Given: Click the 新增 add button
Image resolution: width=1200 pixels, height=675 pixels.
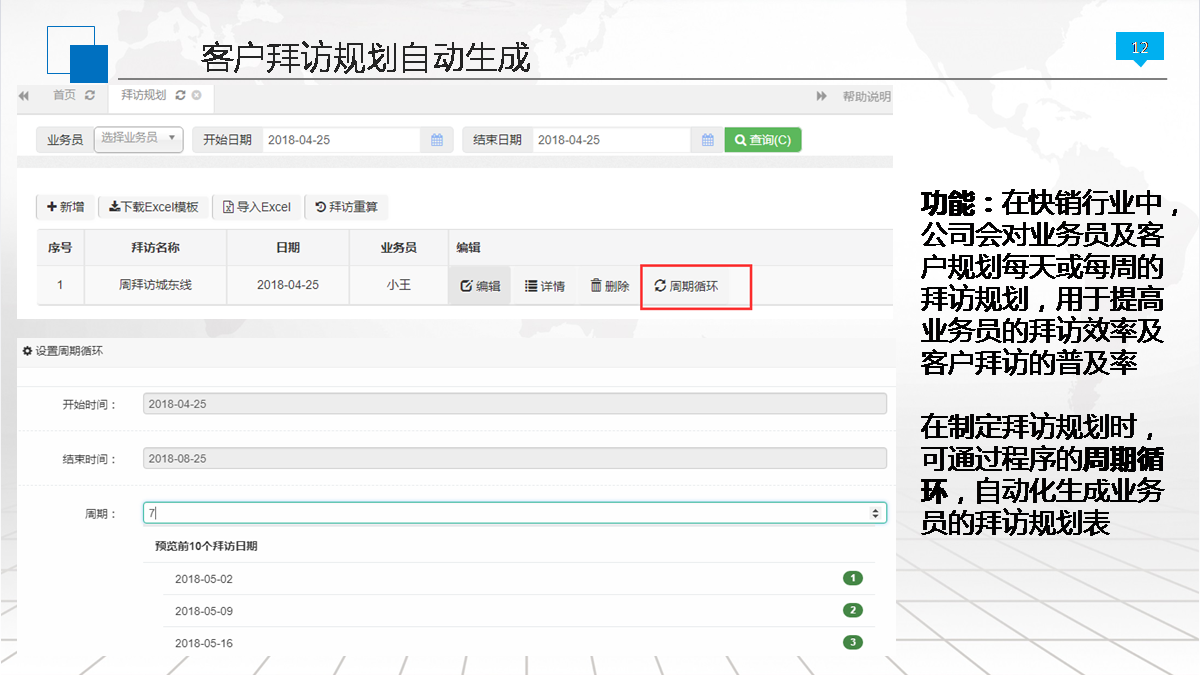Looking at the screenshot, I should [65, 207].
